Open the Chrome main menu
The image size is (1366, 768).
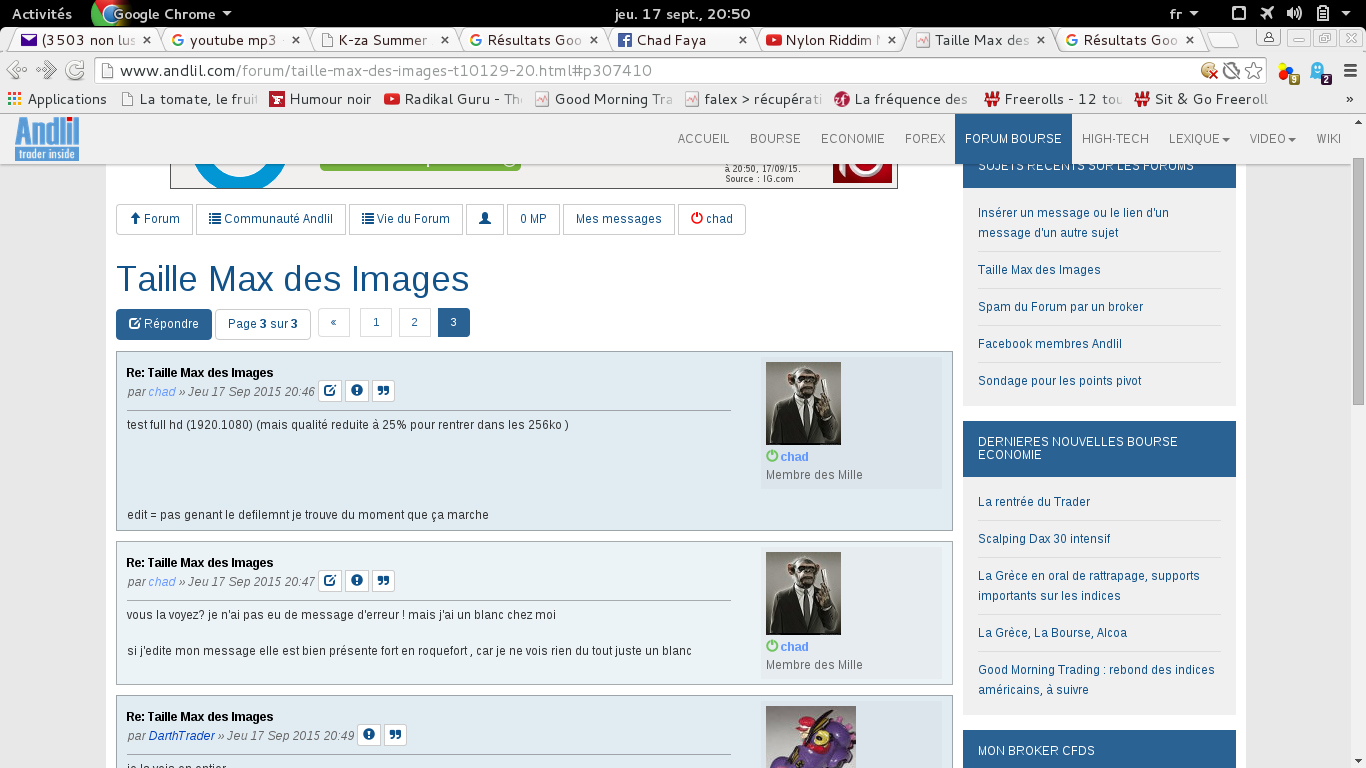click(1350, 71)
